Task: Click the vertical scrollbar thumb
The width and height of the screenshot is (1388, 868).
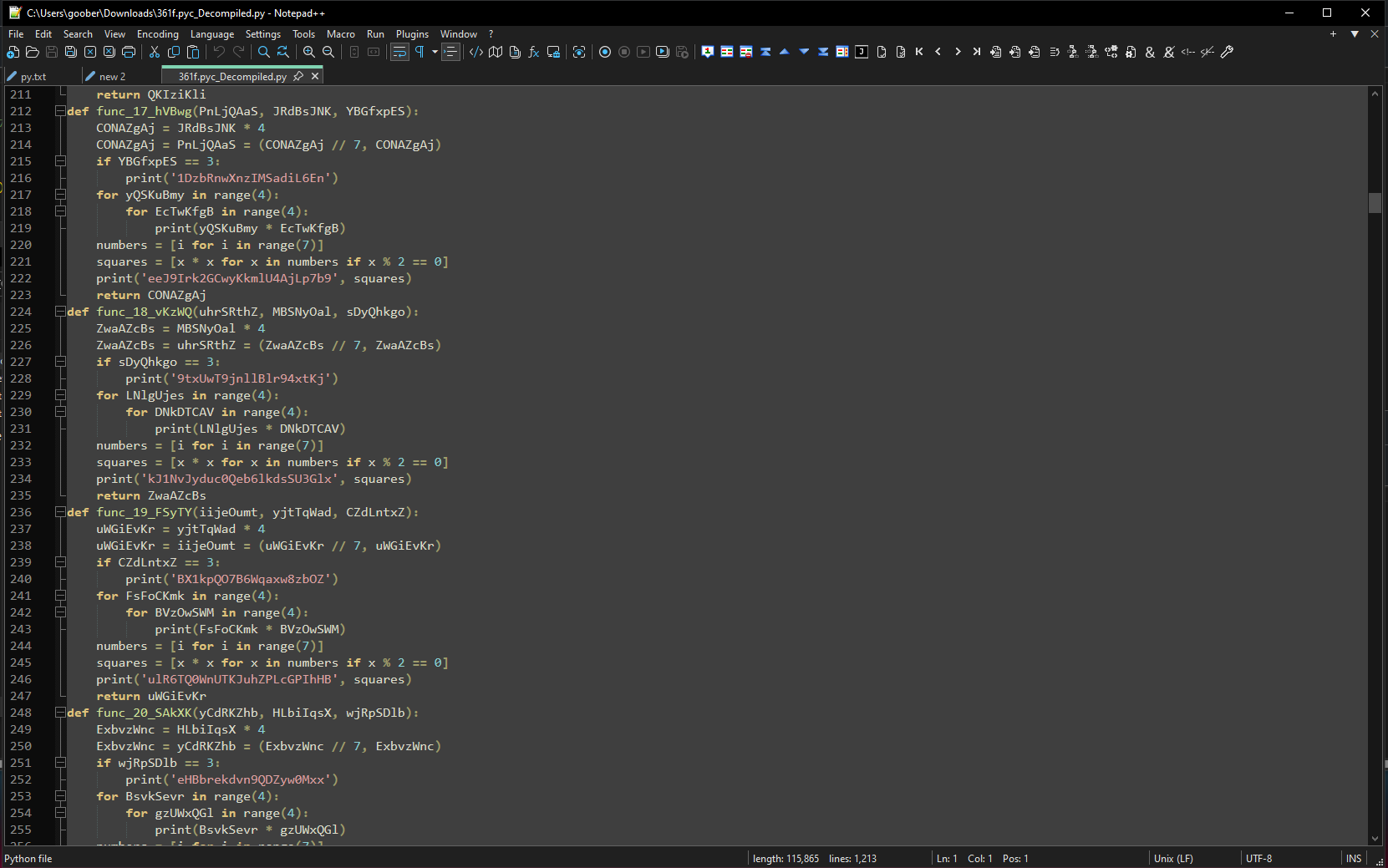Action: coord(1375,203)
